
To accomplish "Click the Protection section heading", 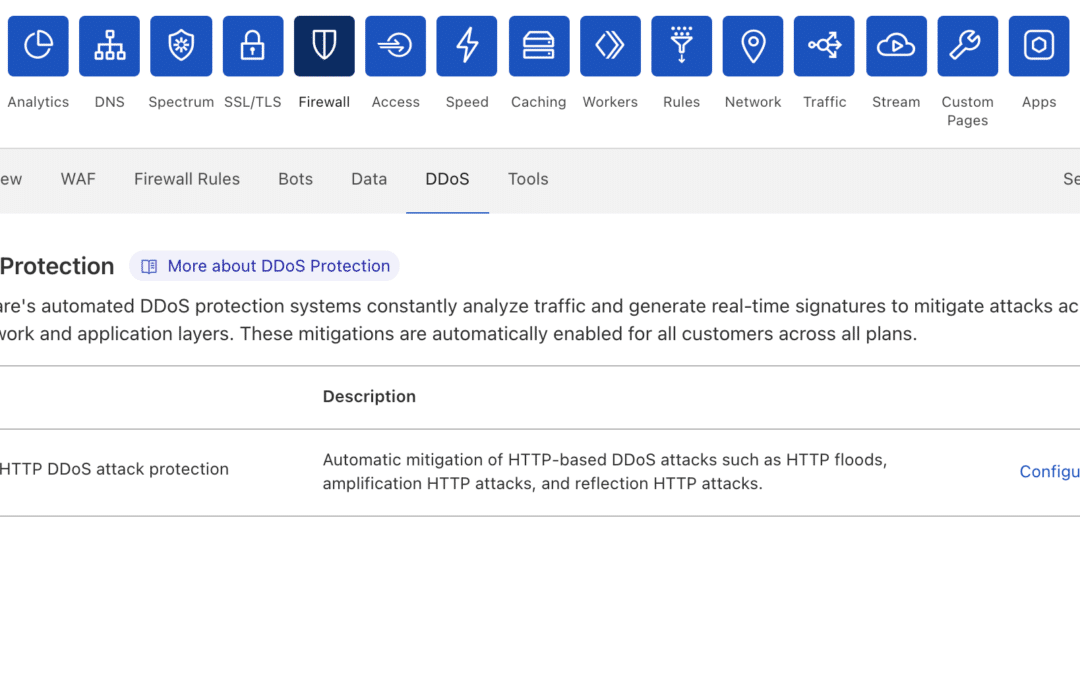I will (57, 267).
